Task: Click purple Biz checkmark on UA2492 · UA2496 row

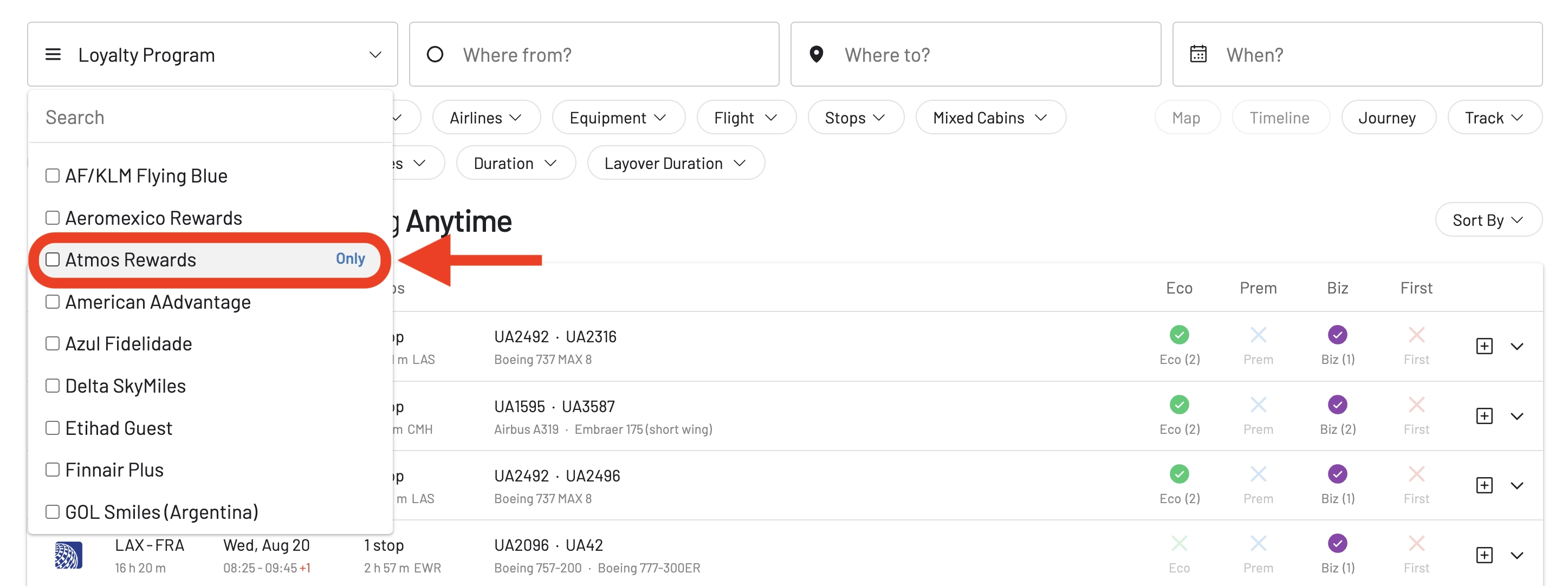Action: coord(1337,474)
